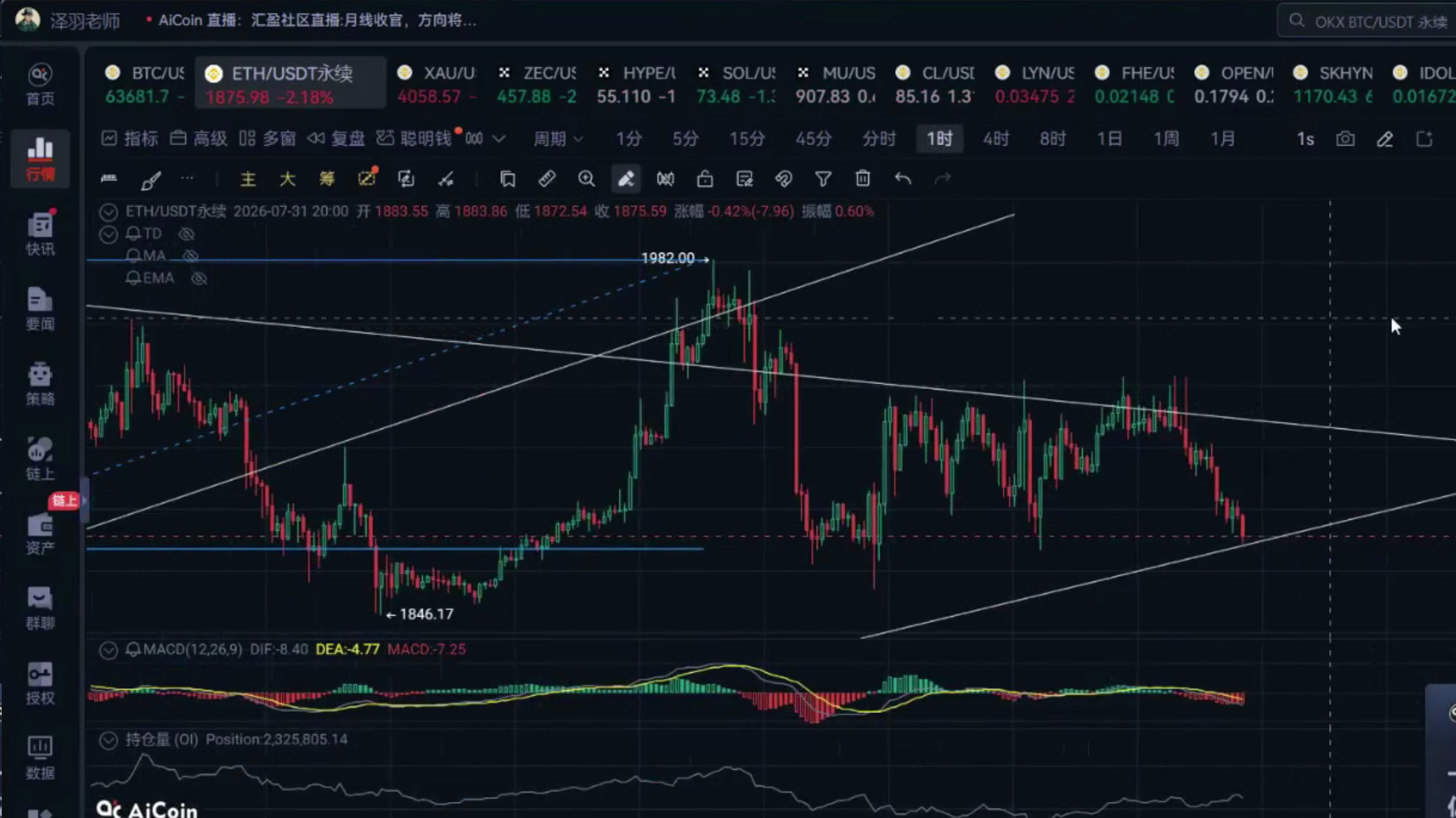Click the ruler measure tool

547,178
